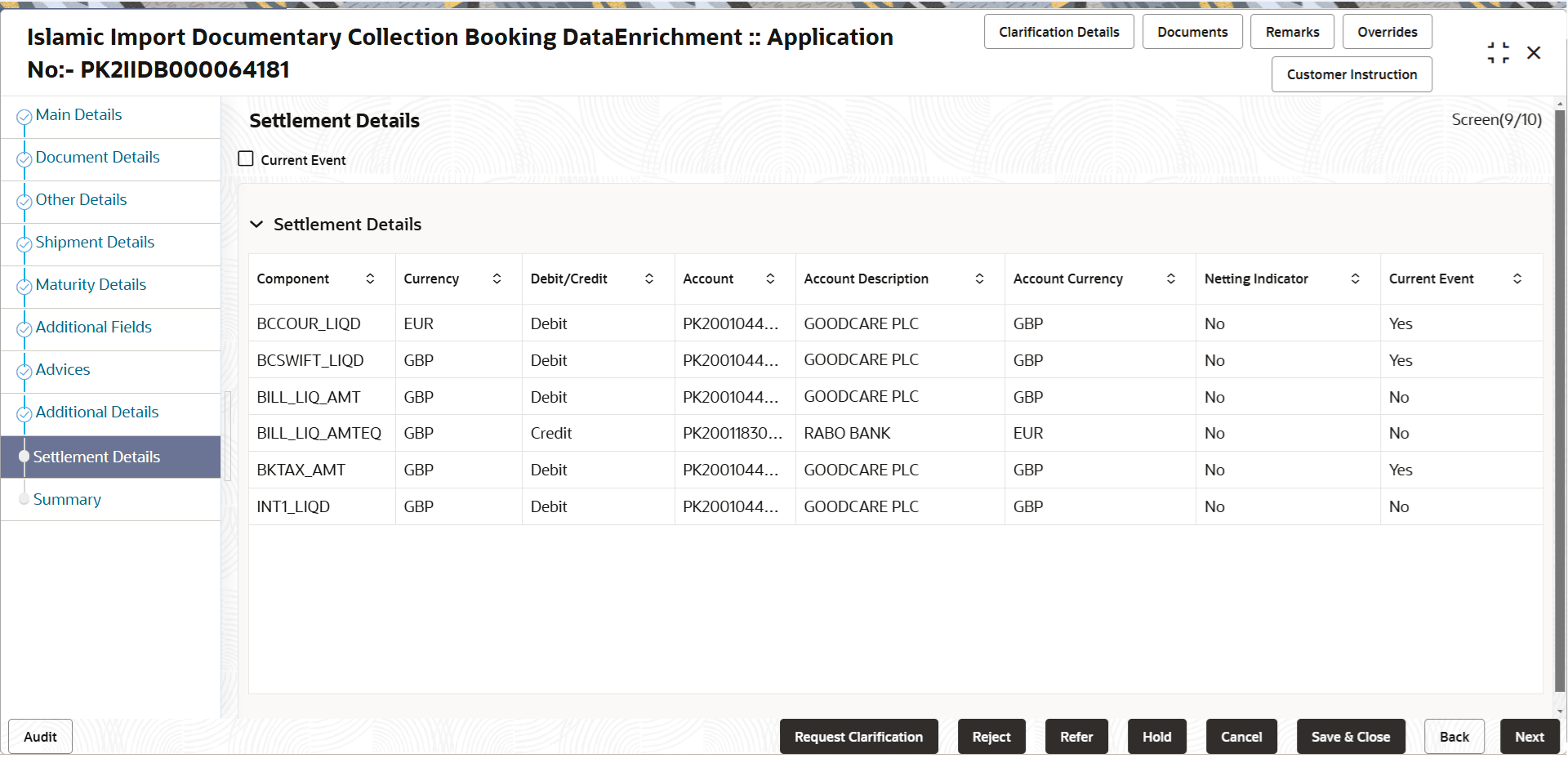Select the Document Details step icon
This screenshot has height=758, width=1568.
(24, 158)
